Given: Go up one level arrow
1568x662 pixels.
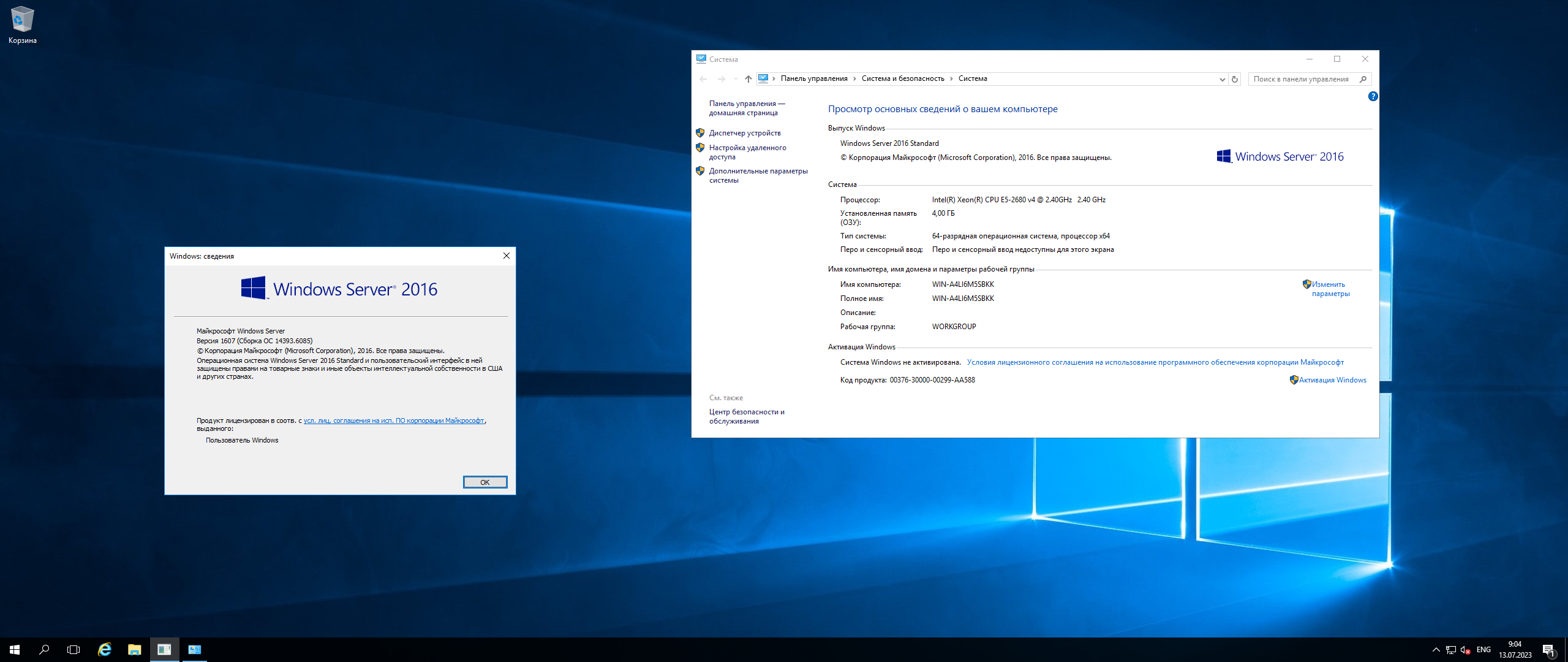Looking at the screenshot, I should (748, 79).
